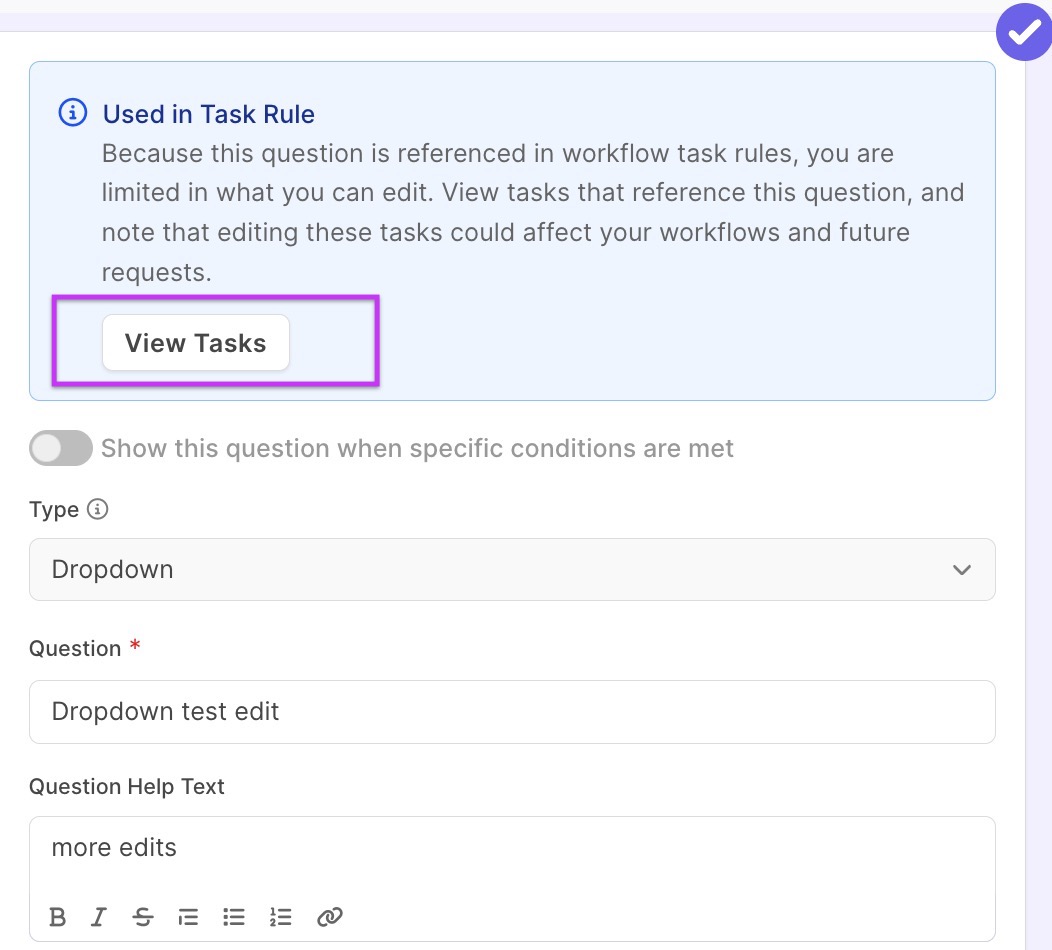The image size is (1052, 950).
Task: Click the insert link chain icon
Action: pyautogui.click(x=329, y=916)
